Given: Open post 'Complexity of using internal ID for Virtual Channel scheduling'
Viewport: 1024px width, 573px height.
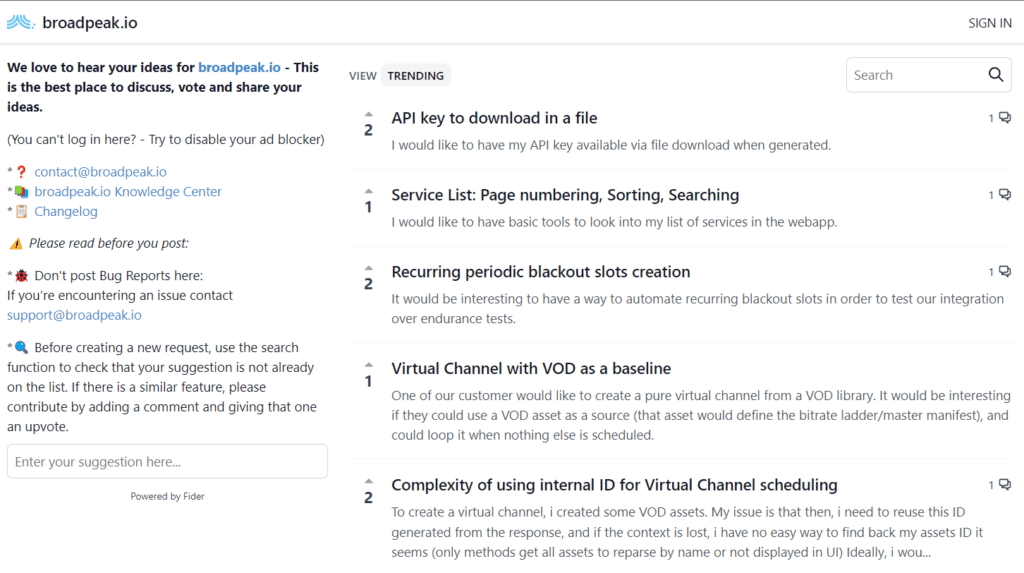Looking at the screenshot, I should click(x=614, y=485).
